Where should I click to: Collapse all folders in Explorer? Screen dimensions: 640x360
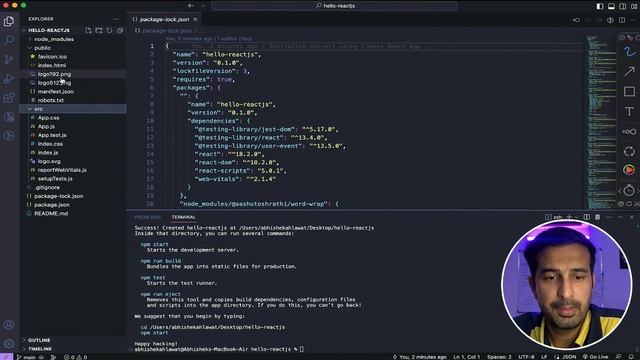(x=120, y=30)
